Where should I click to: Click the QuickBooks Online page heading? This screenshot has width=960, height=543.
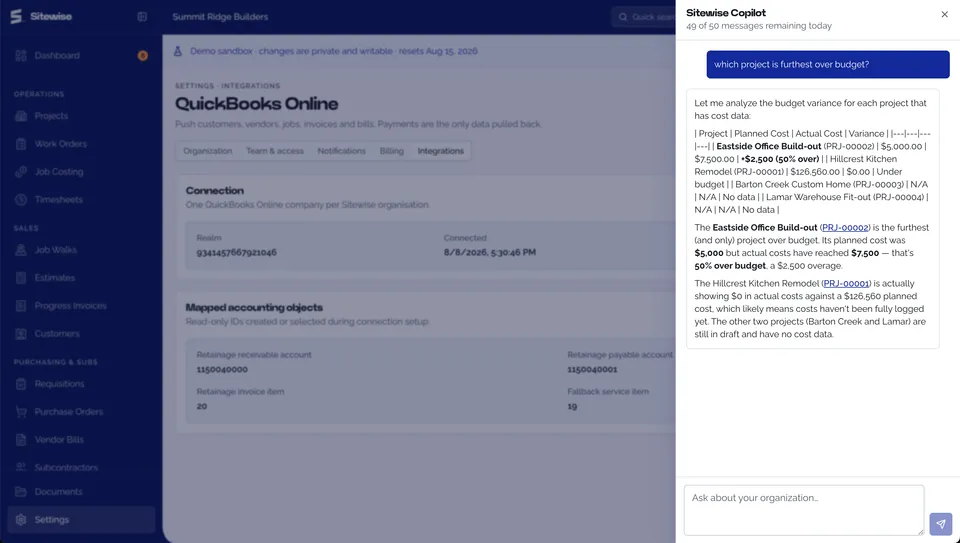(x=257, y=104)
